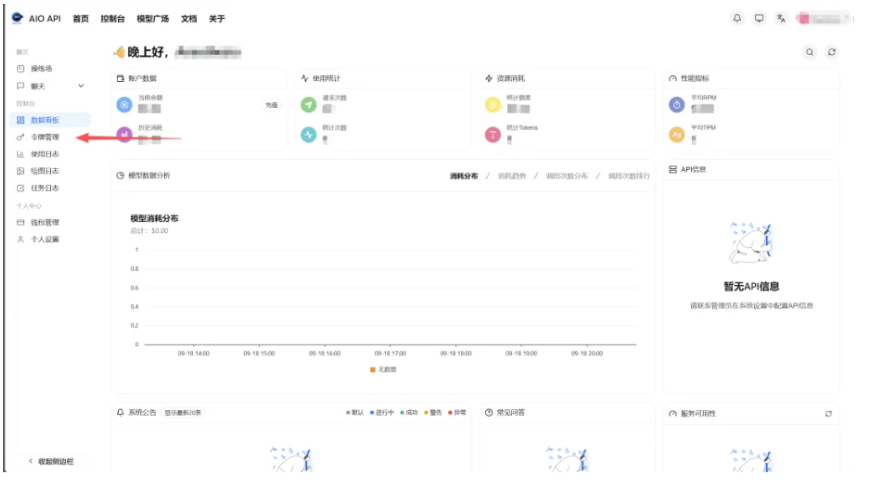Select 数据看板 in the sidebar
892x488 pixels.
coord(50,120)
